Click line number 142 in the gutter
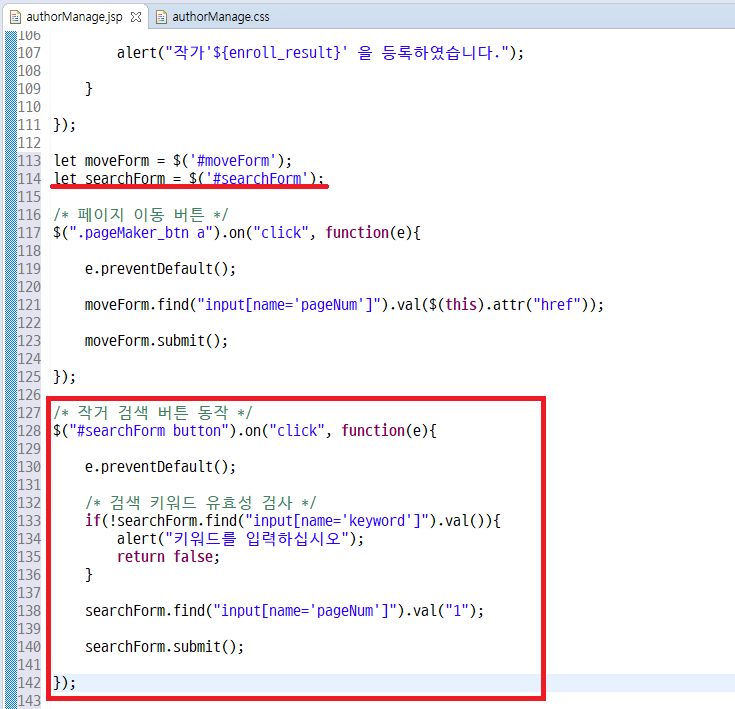 (29, 683)
